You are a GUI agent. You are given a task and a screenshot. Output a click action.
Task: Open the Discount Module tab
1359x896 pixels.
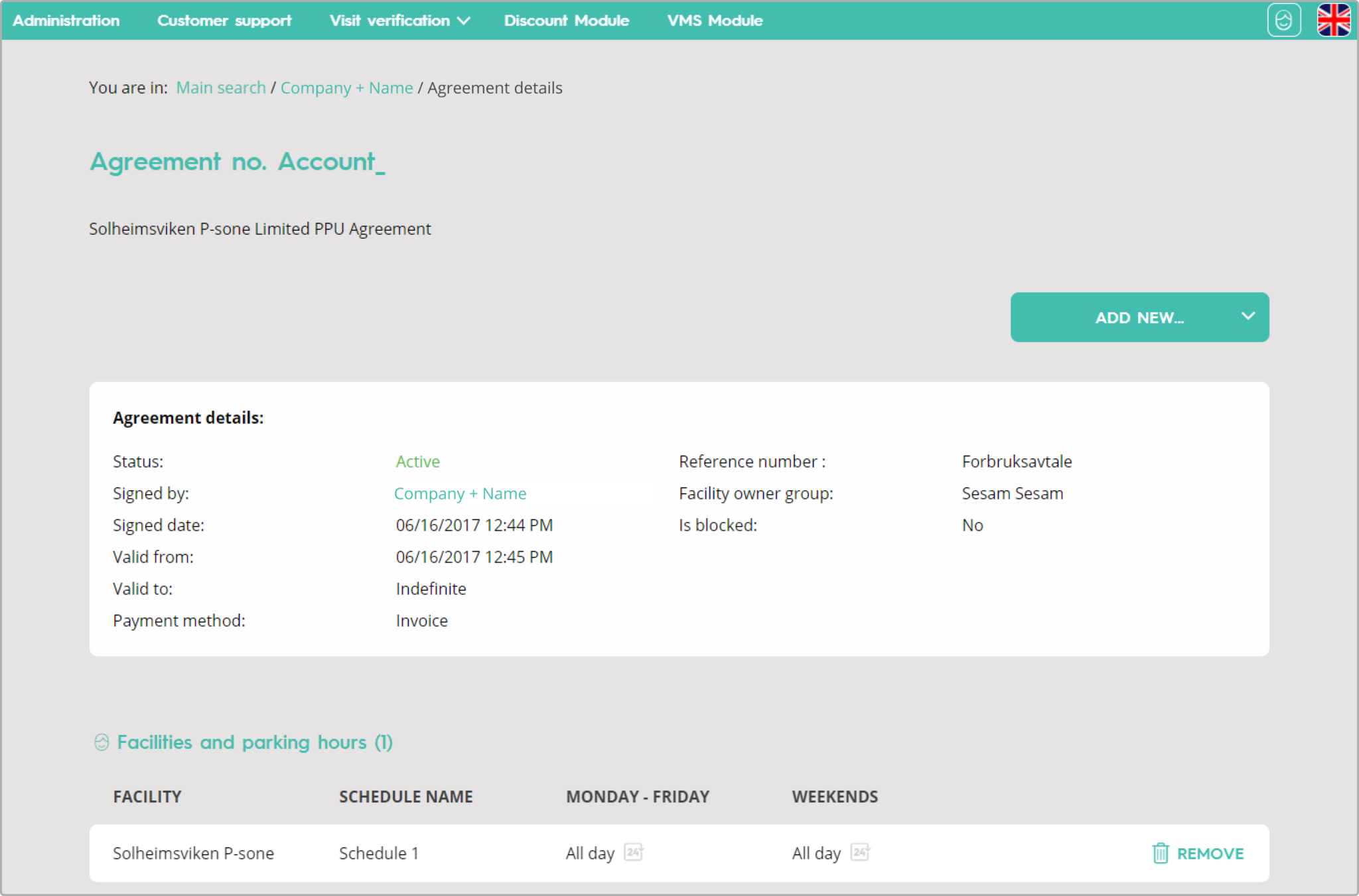[566, 21]
